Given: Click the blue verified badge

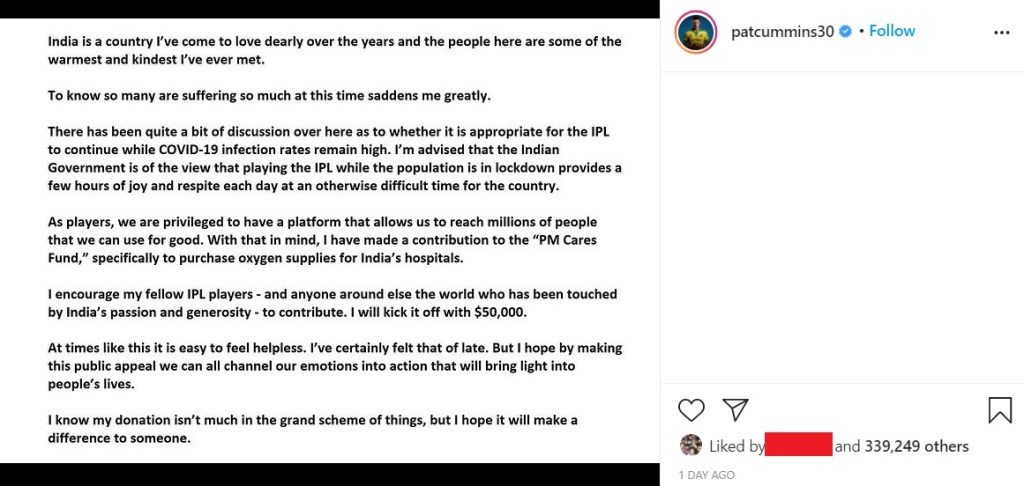Looking at the screenshot, I should 845,32.
